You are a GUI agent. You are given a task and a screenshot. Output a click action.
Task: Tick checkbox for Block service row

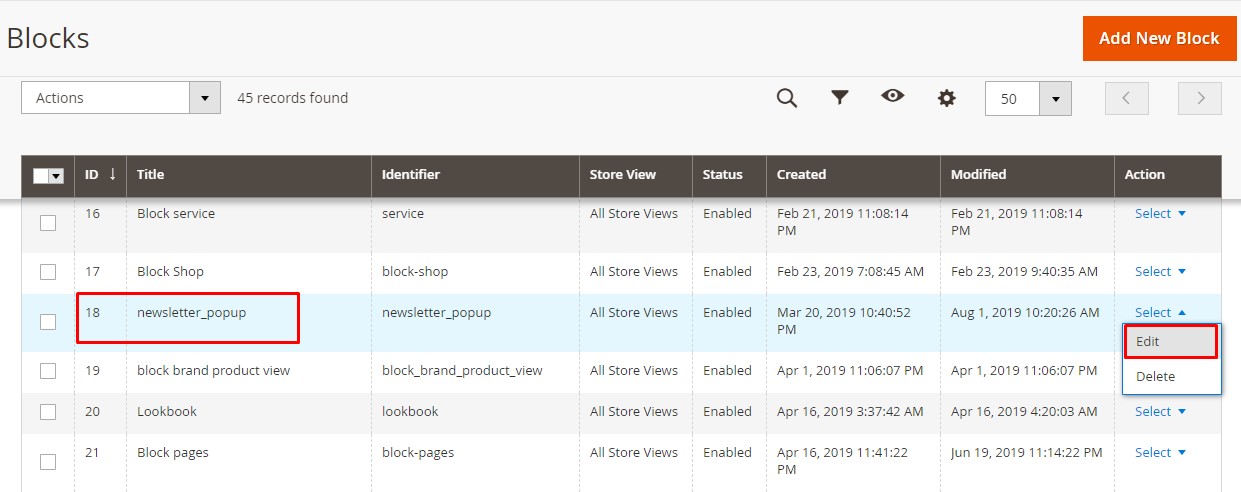coord(48,223)
